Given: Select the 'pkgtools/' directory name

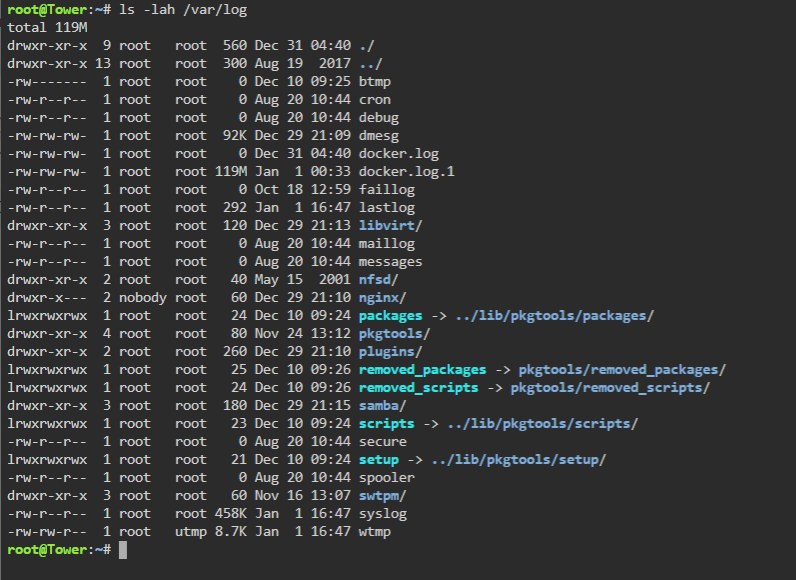Looking at the screenshot, I should 394,334.
